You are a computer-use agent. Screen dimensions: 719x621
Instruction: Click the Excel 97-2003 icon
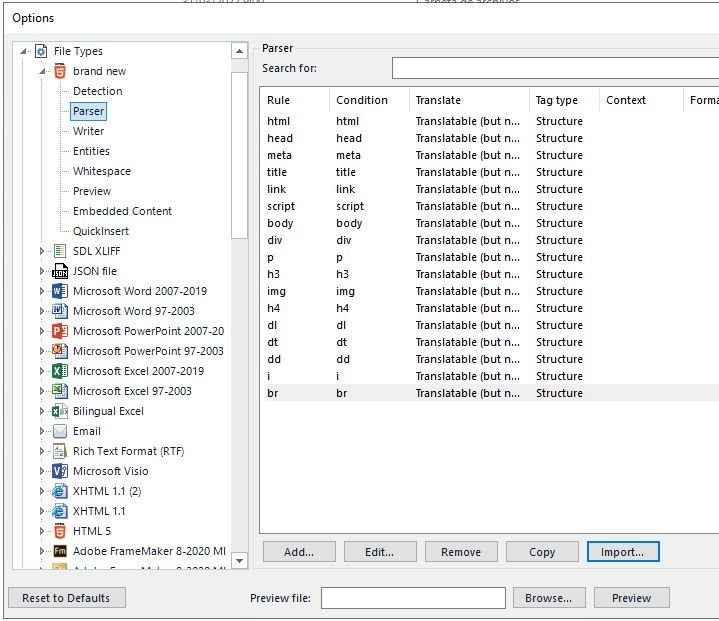(x=60, y=391)
